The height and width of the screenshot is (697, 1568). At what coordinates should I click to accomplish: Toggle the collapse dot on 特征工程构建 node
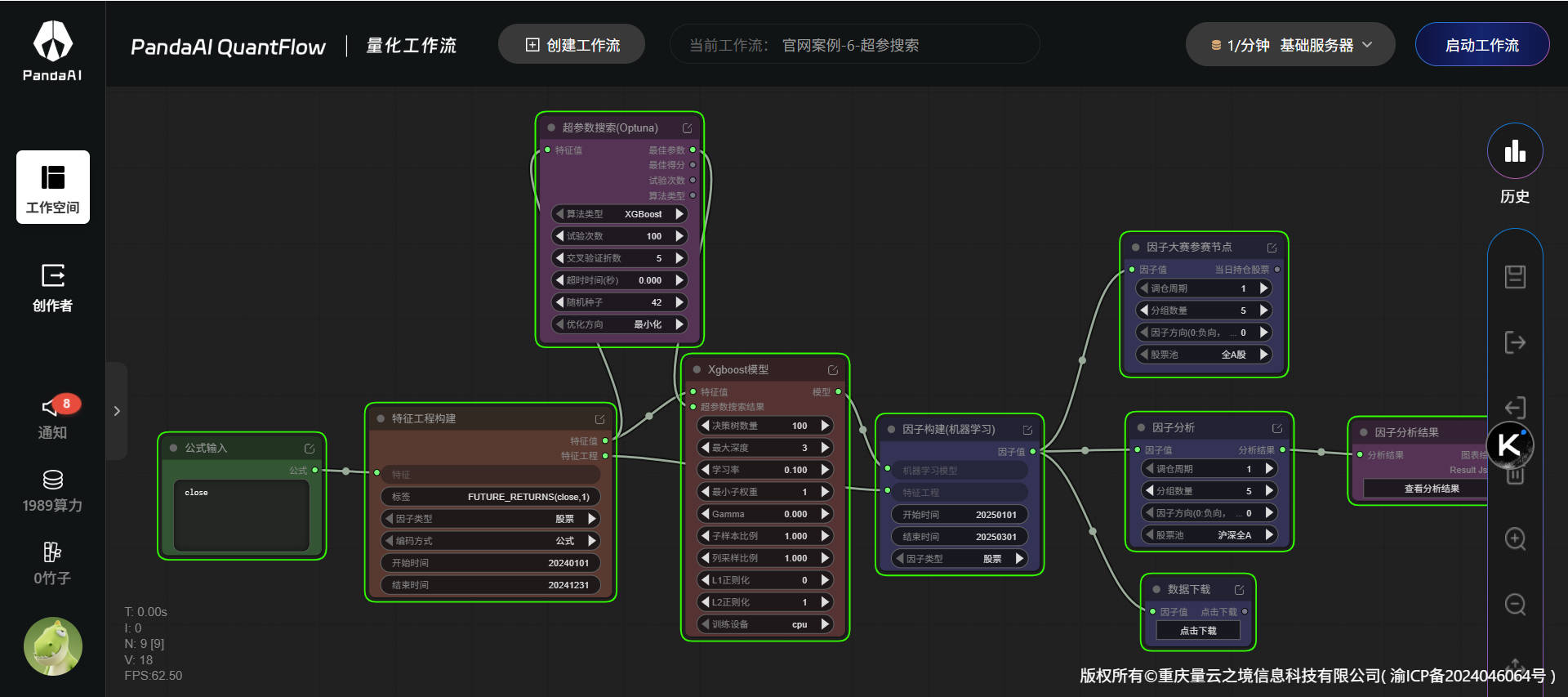coord(381,418)
